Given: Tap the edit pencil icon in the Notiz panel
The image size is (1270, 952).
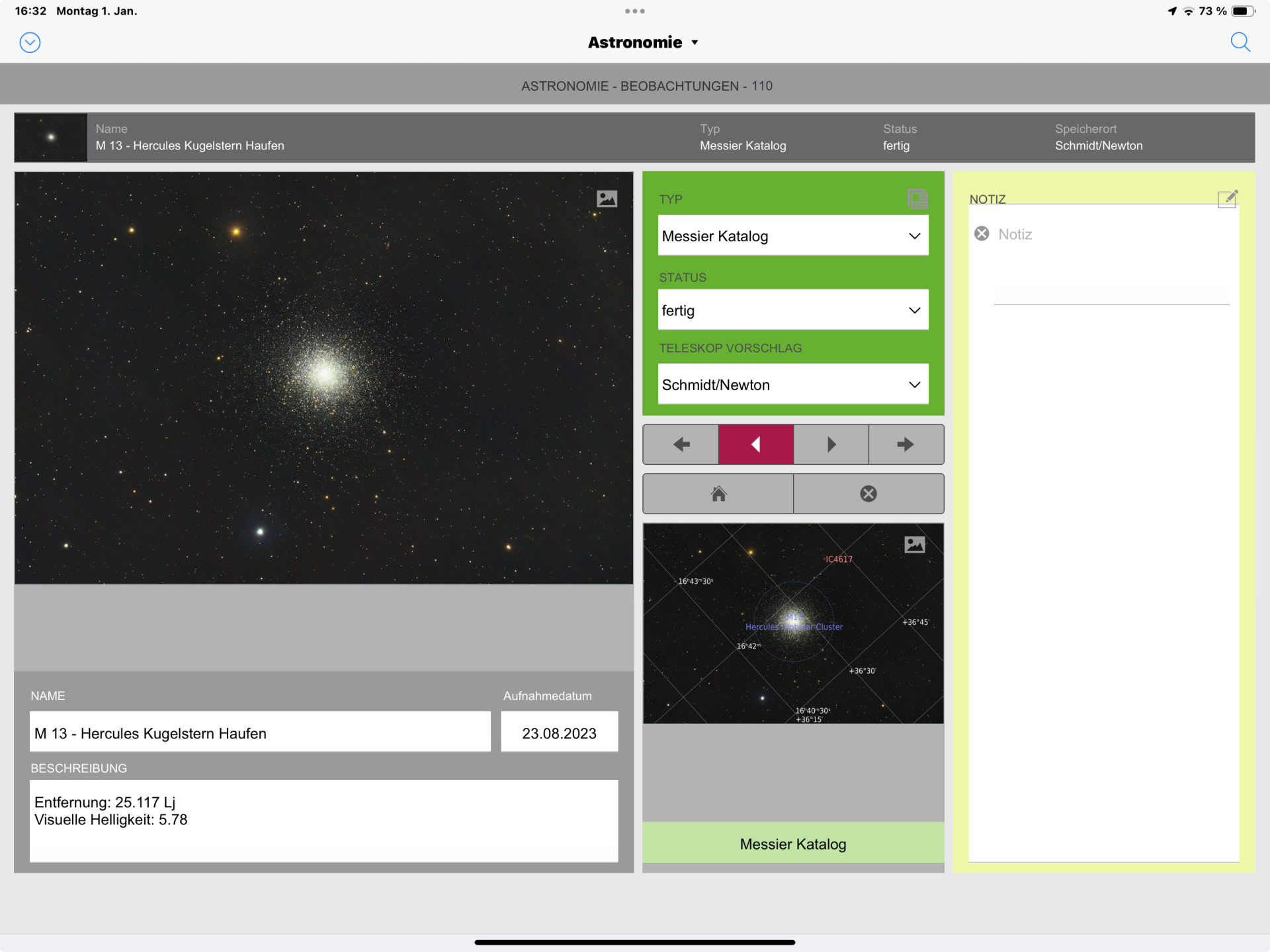Looking at the screenshot, I should (1227, 198).
